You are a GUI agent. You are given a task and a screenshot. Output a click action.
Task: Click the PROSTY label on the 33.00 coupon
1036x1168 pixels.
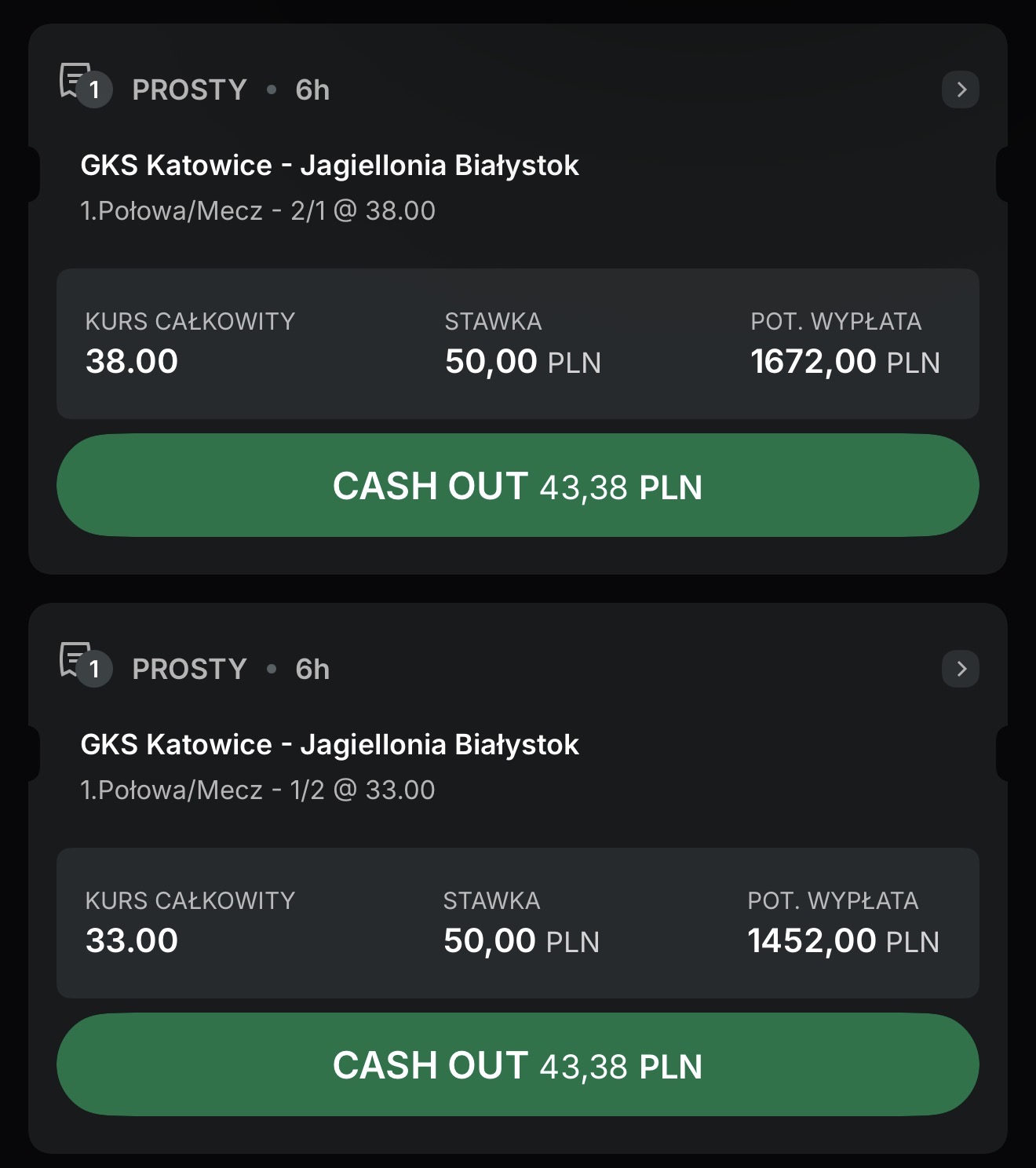(x=189, y=670)
